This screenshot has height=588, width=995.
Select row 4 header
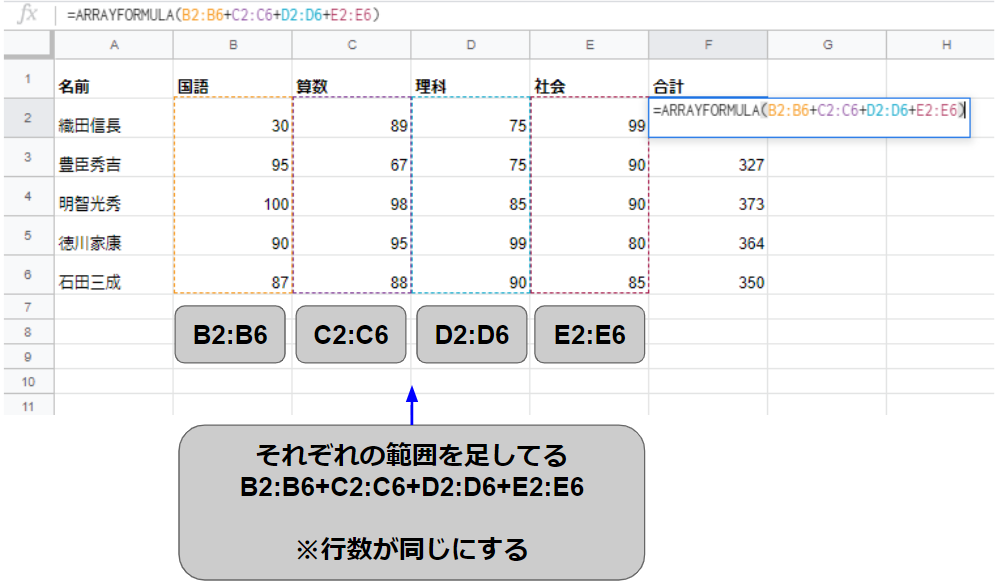coord(28,197)
